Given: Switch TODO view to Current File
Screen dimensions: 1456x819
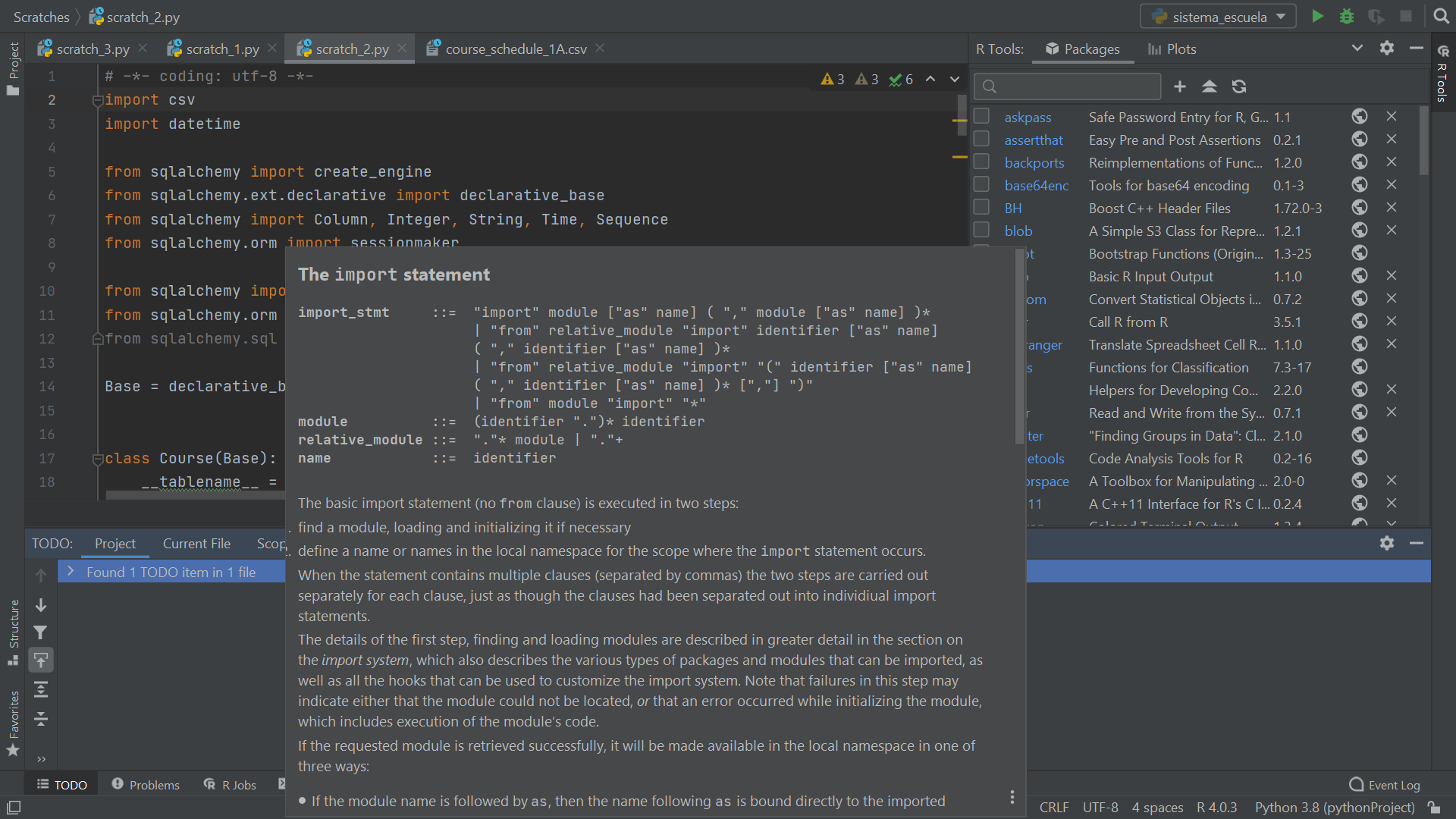Looking at the screenshot, I should 196,543.
